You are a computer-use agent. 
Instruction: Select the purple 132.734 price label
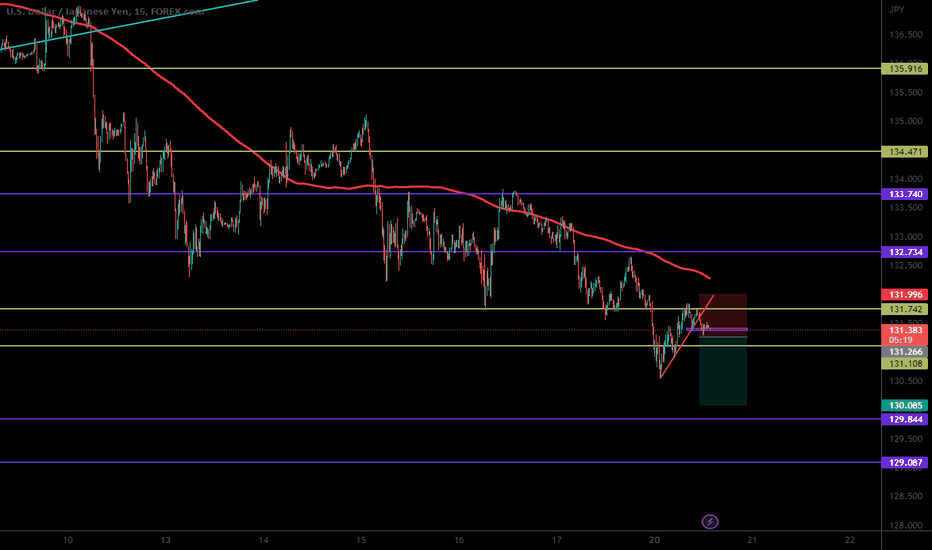coord(905,252)
